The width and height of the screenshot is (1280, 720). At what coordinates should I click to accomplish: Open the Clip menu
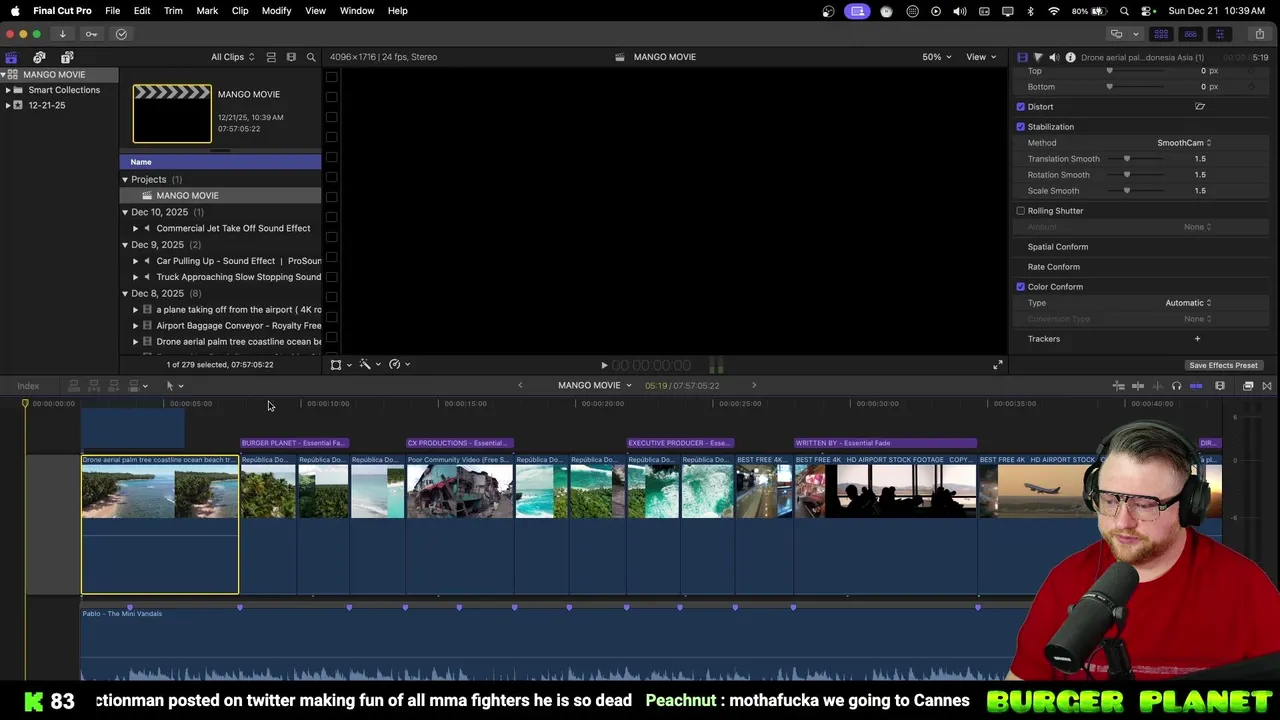coord(240,11)
